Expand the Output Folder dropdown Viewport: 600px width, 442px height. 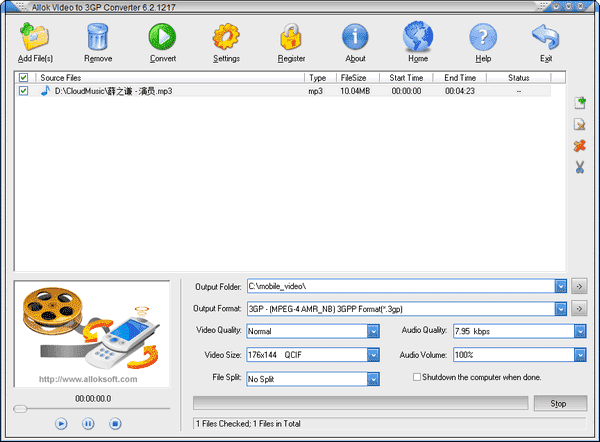tap(561, 286)
